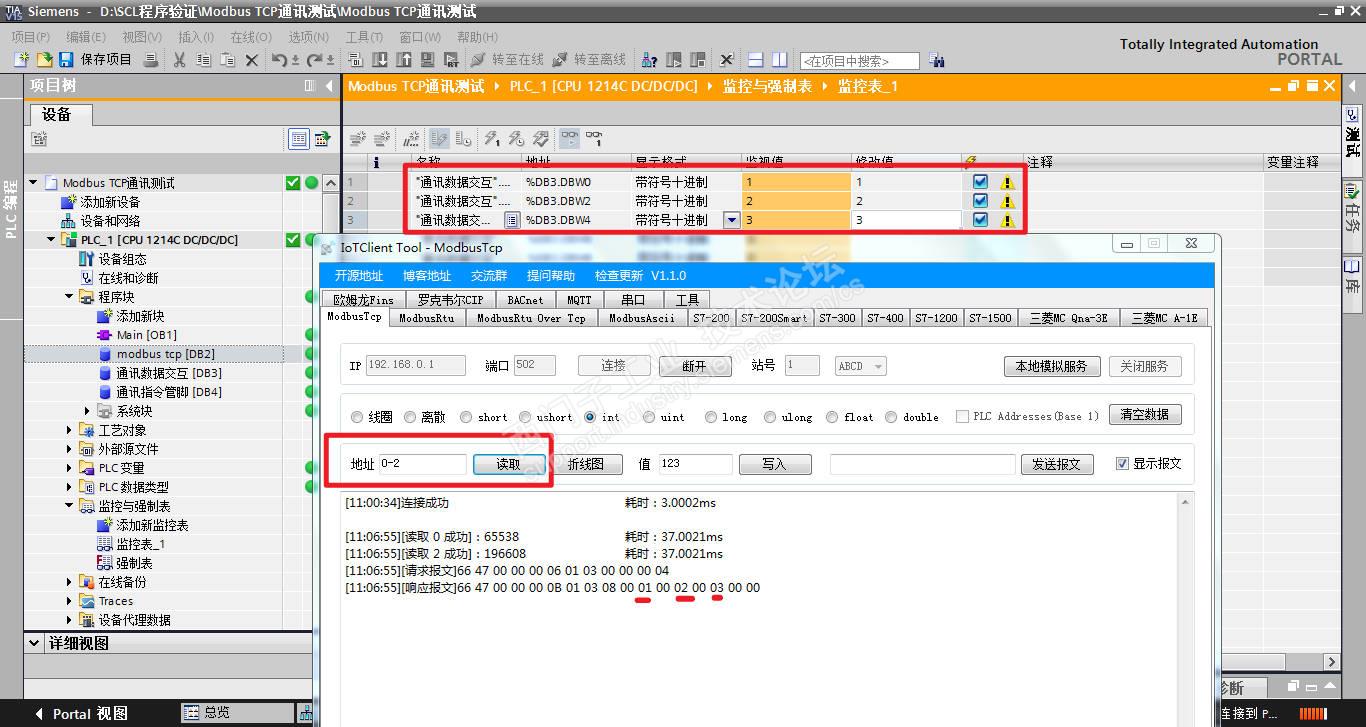Click the 地址 address input field

422,464
